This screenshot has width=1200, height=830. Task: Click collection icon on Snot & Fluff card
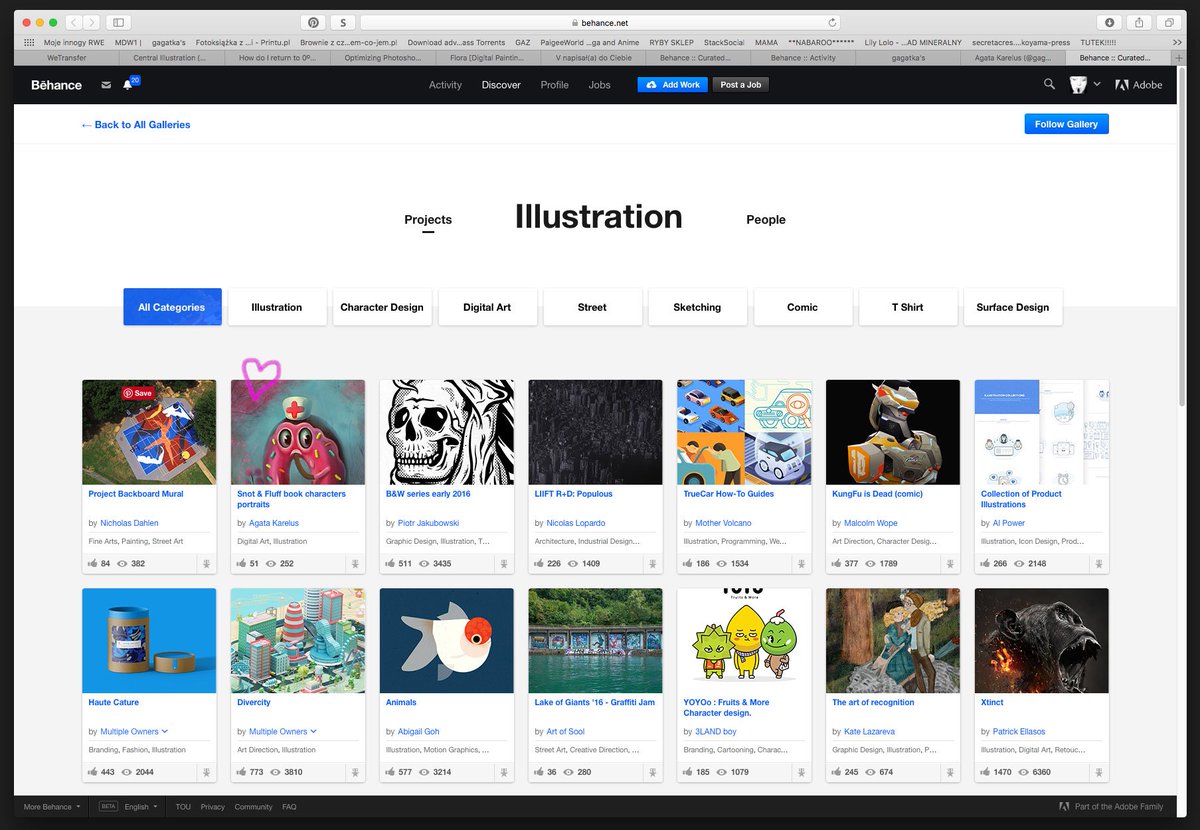click(x=355, y=564)
